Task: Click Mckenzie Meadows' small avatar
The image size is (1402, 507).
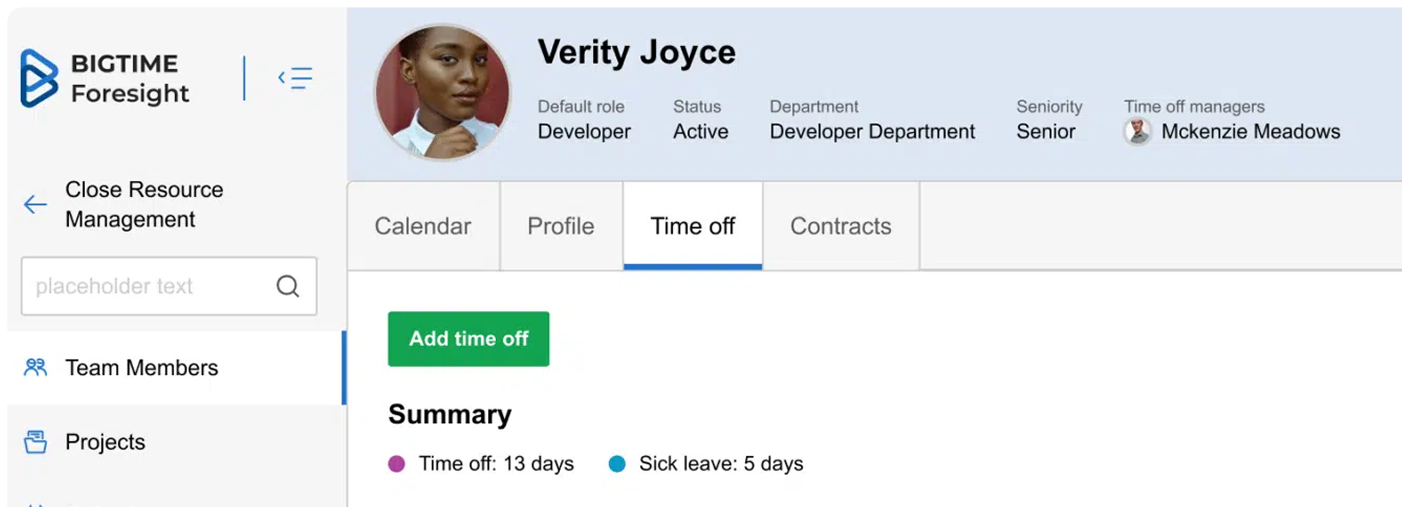Action: 1137,131
